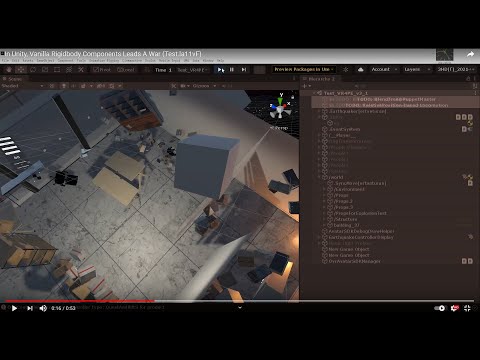Open the File menu
480x360 pixels.
pos(5,61)
